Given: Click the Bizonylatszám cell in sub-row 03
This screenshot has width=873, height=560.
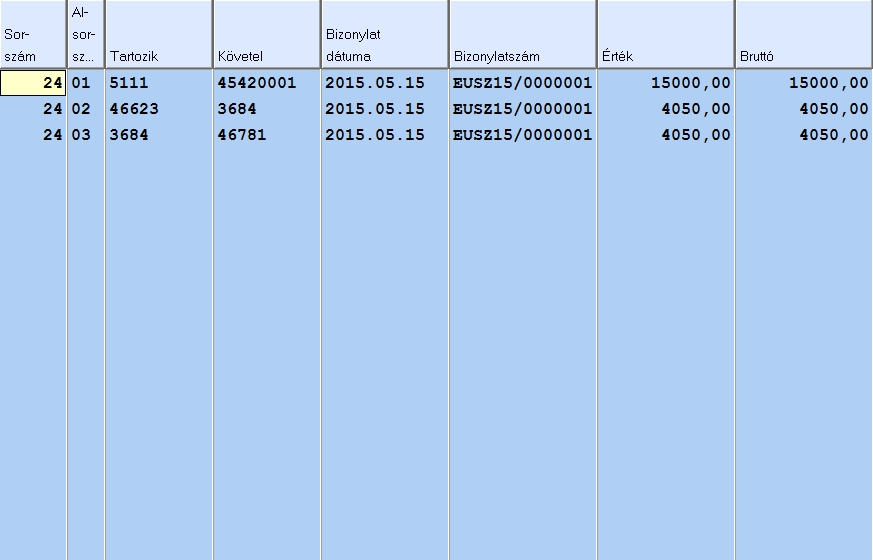Looking at the screenshot, I should point(522,135).
